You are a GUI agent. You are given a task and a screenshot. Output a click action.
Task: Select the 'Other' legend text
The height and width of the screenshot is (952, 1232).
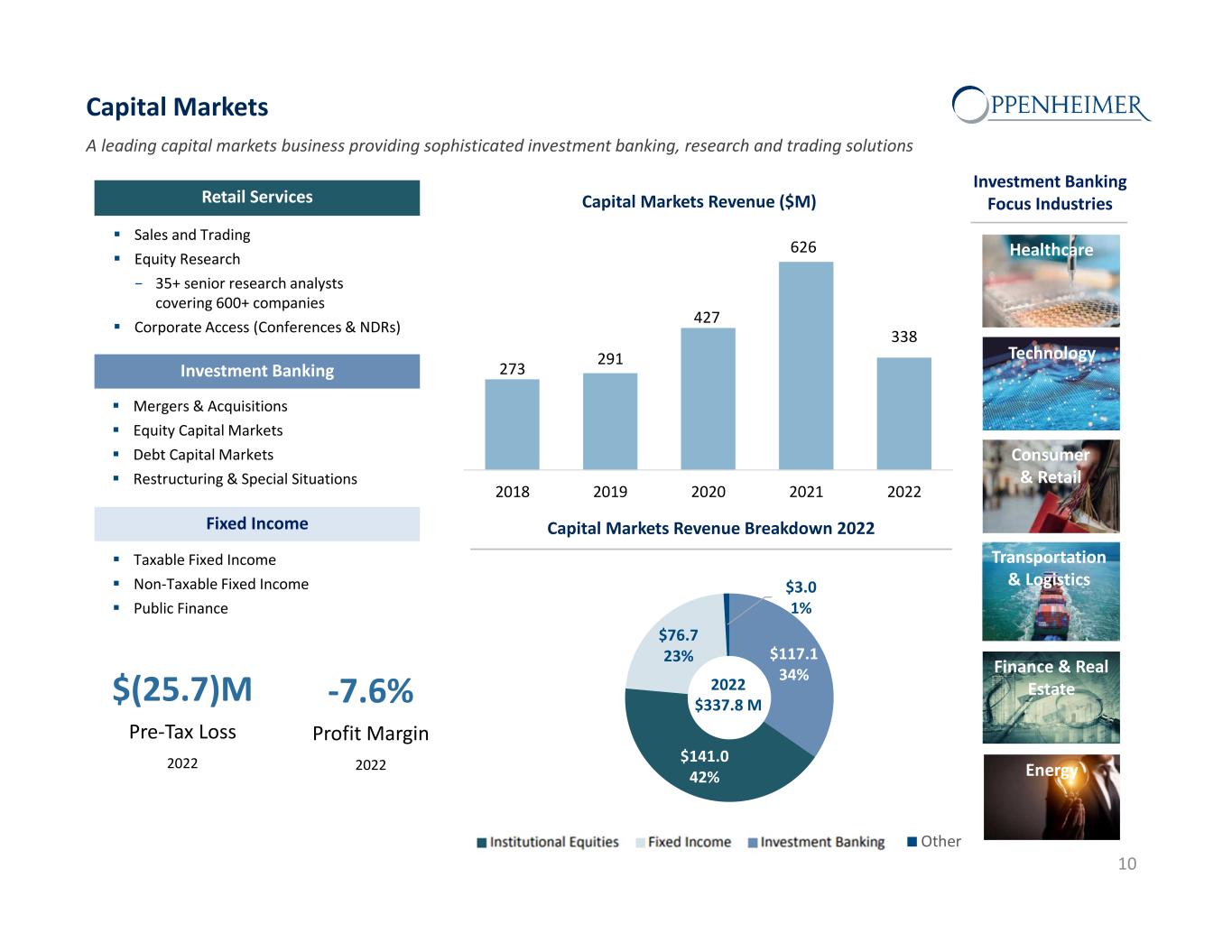pos(941,842)
